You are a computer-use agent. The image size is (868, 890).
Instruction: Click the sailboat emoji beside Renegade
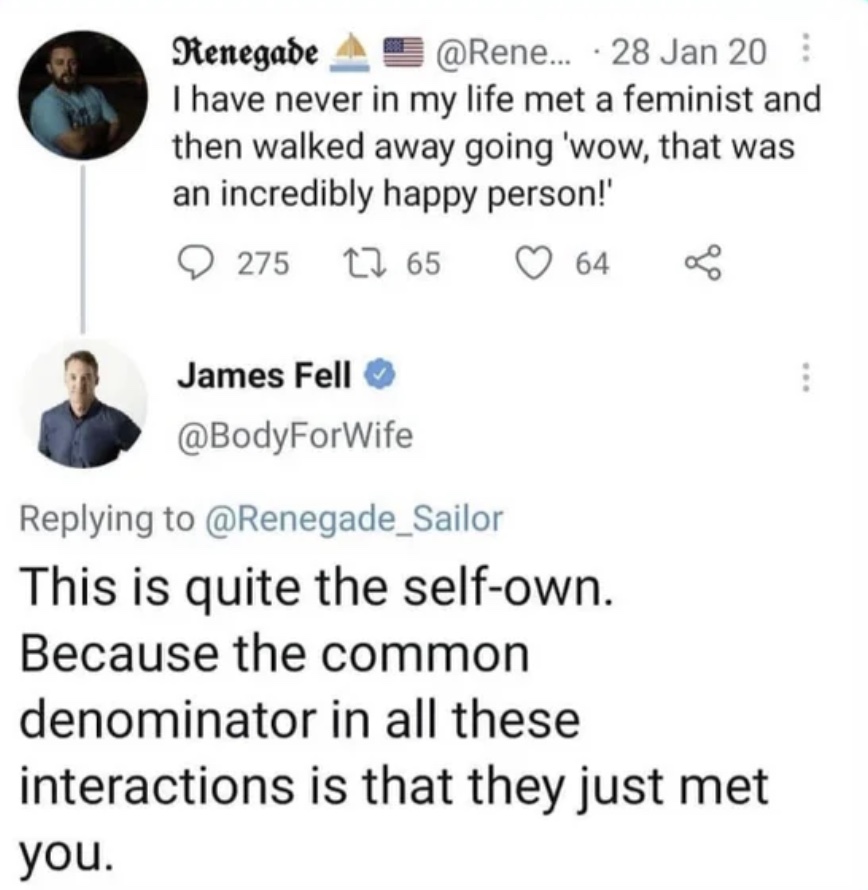350,52
